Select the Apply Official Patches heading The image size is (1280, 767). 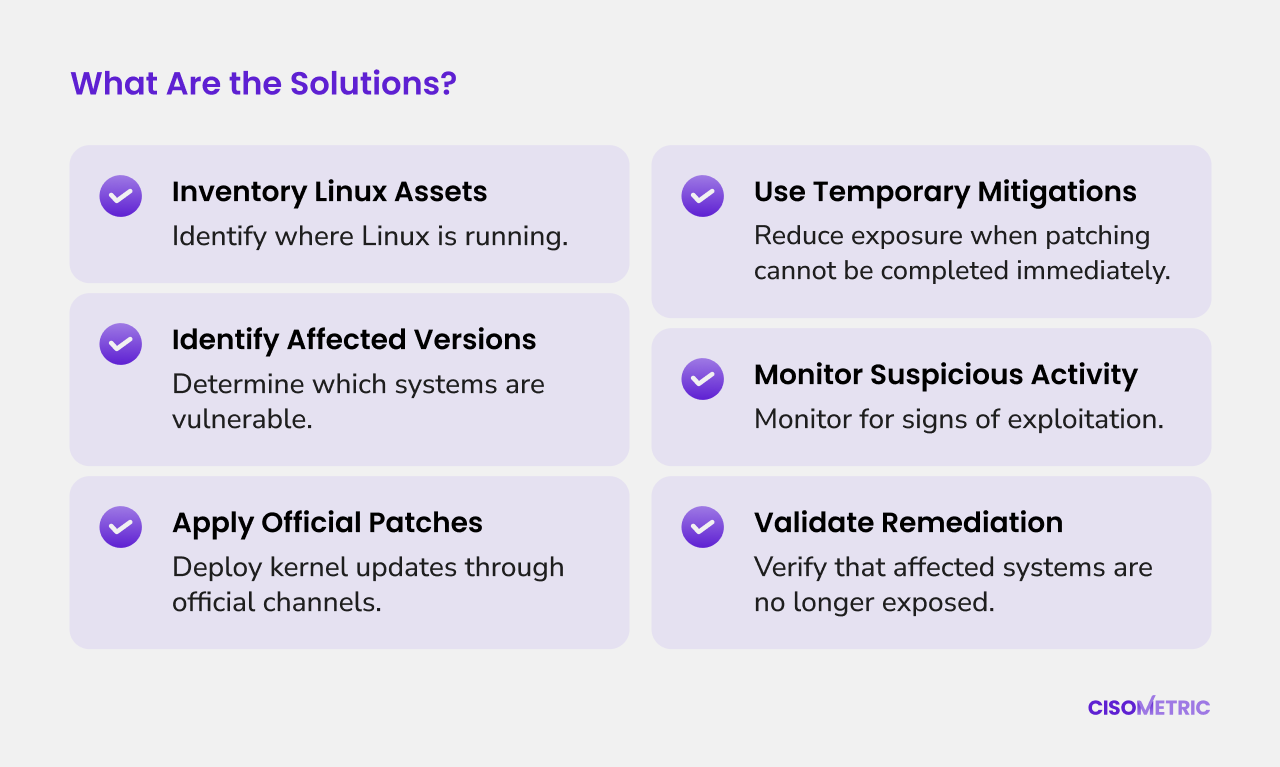coord(327,523)
